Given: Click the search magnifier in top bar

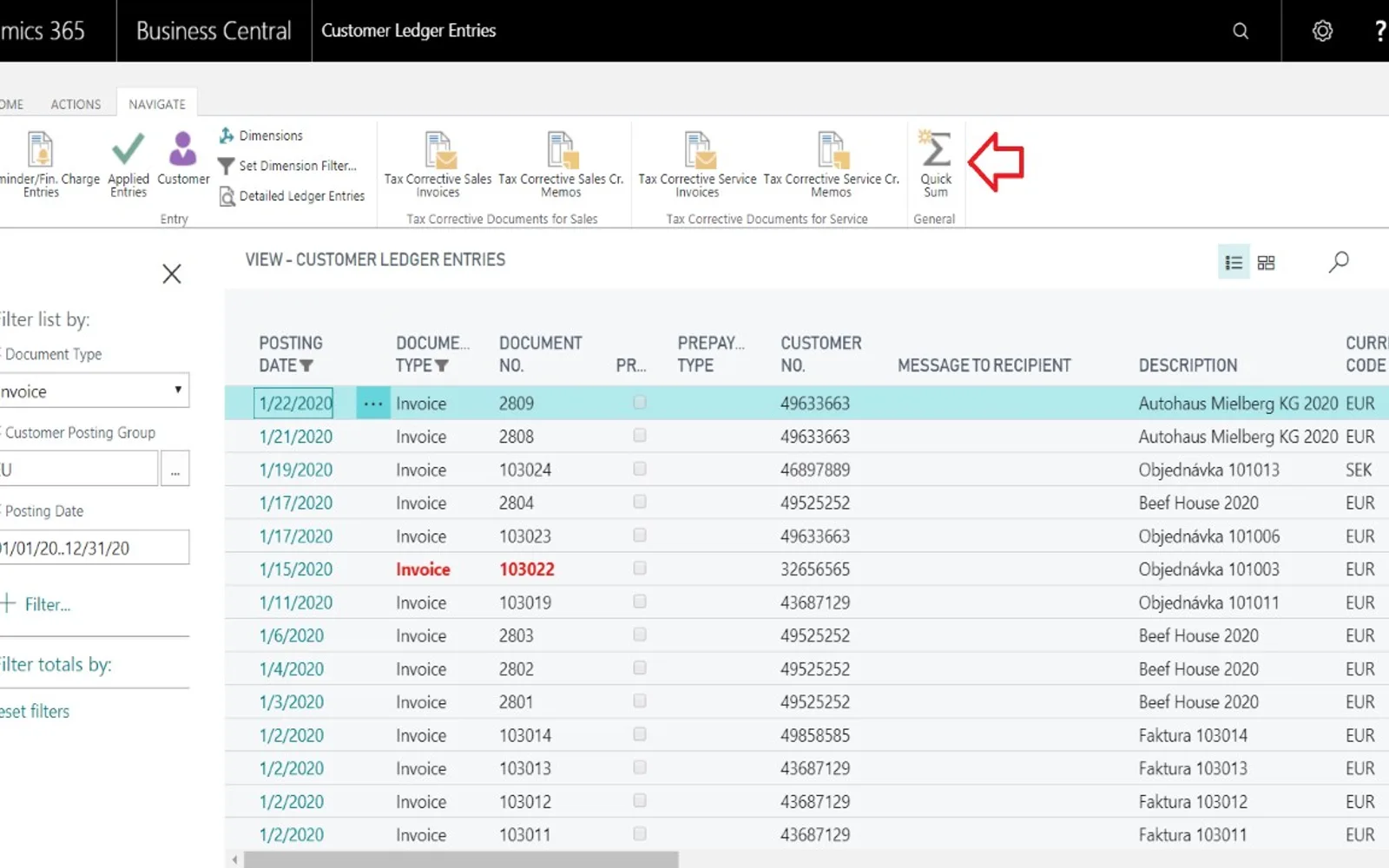Looking at the screenshot, I should (x=1241, y=31).
